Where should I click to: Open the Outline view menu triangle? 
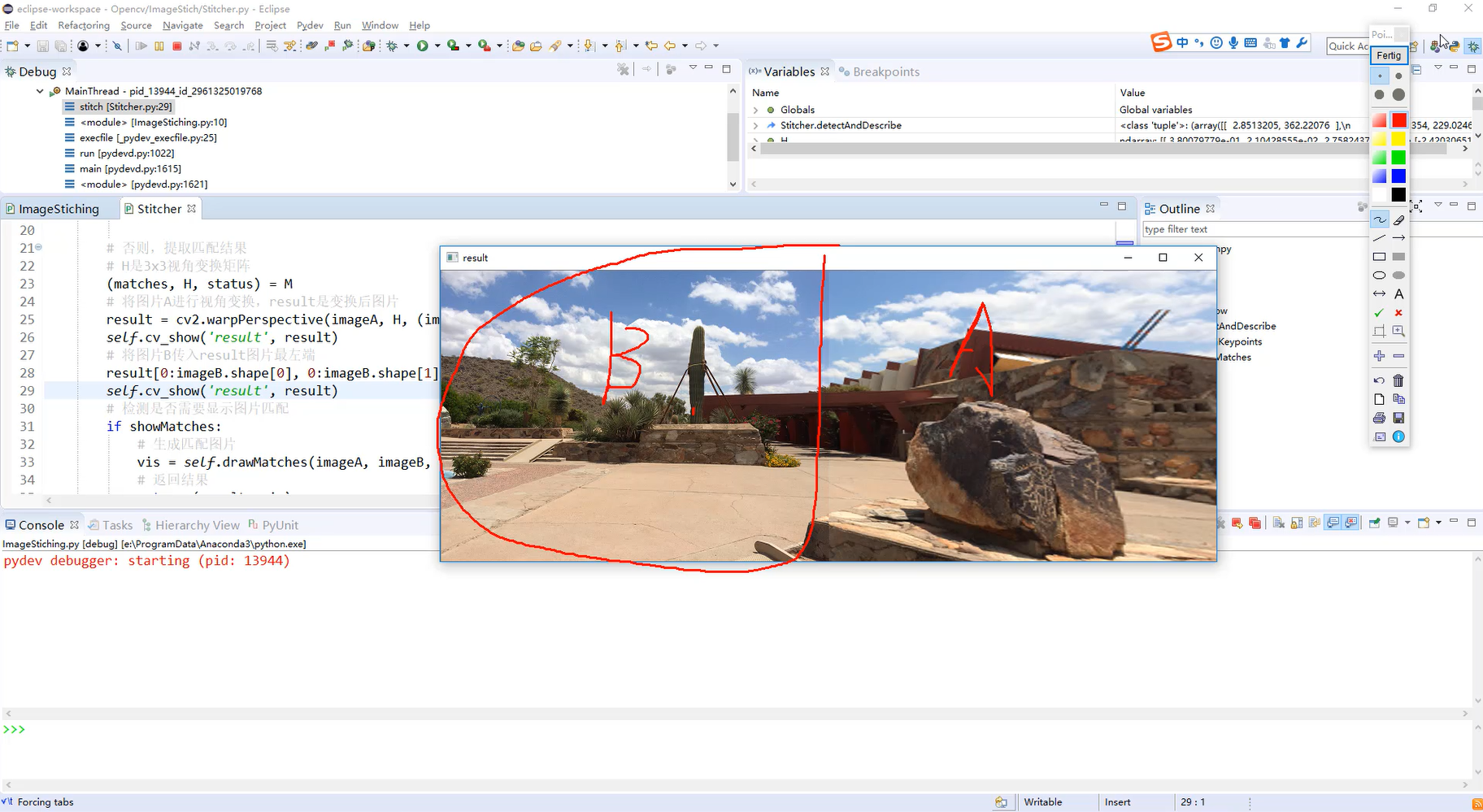pyautogui.click(x=1437, y=205)
